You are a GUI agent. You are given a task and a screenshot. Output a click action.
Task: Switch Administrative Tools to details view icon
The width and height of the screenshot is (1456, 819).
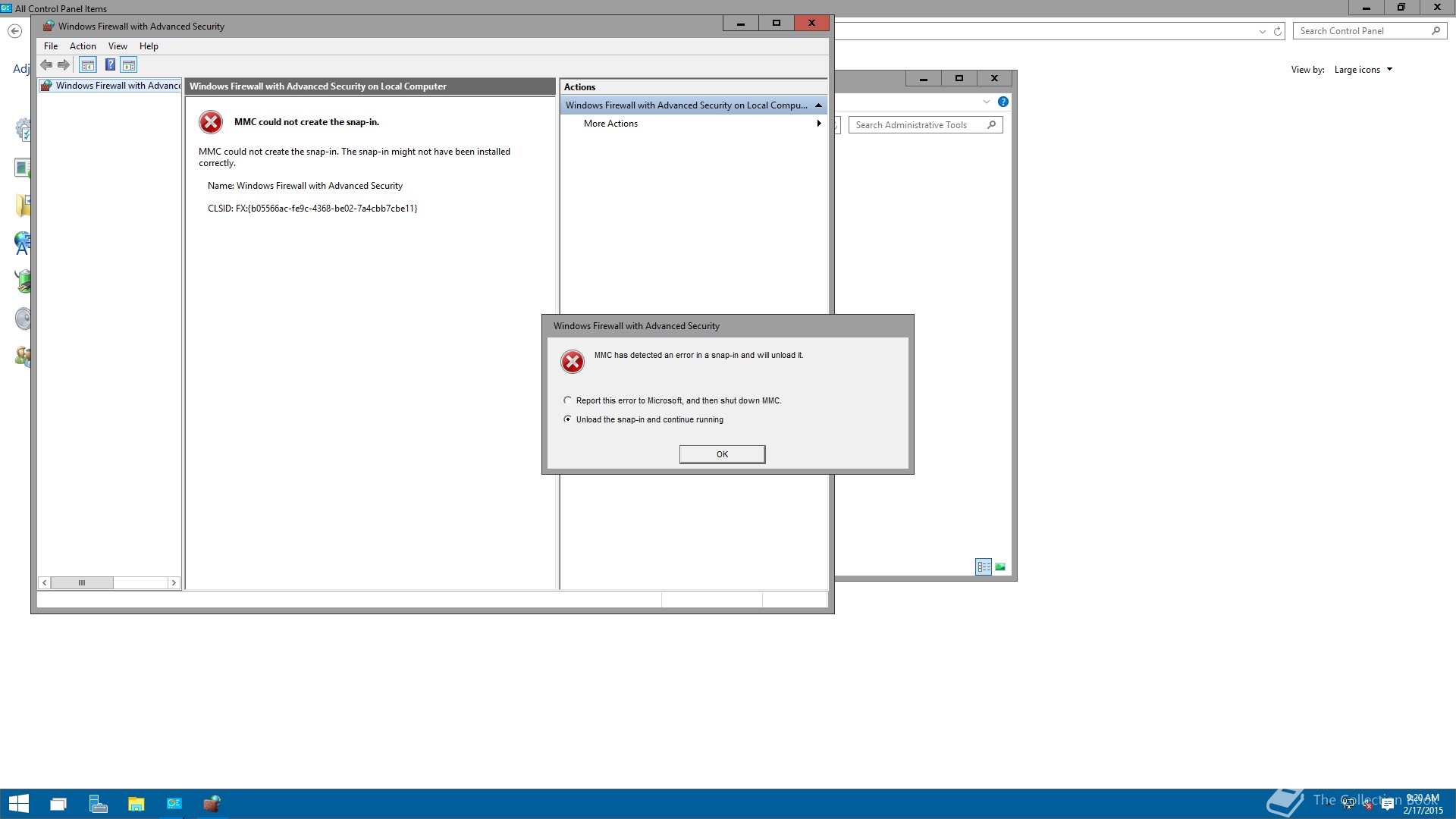pos(984,566)
